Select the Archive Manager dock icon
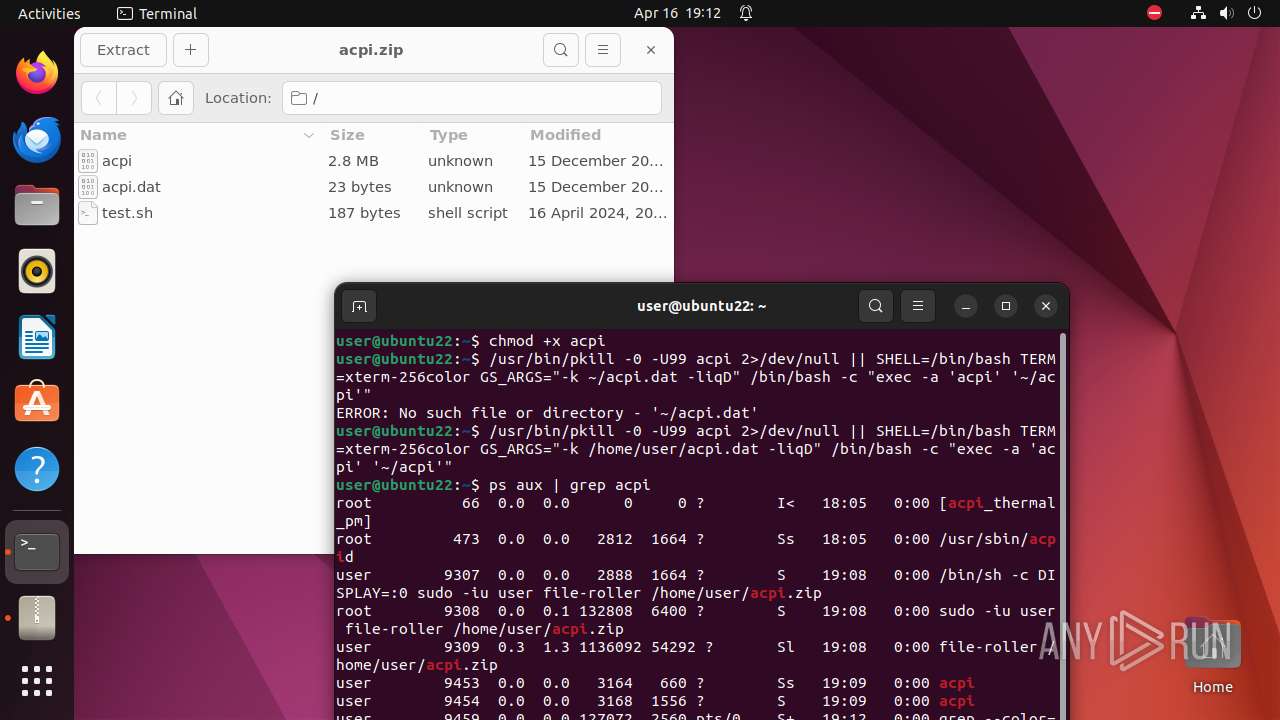 tap(37, 618)
